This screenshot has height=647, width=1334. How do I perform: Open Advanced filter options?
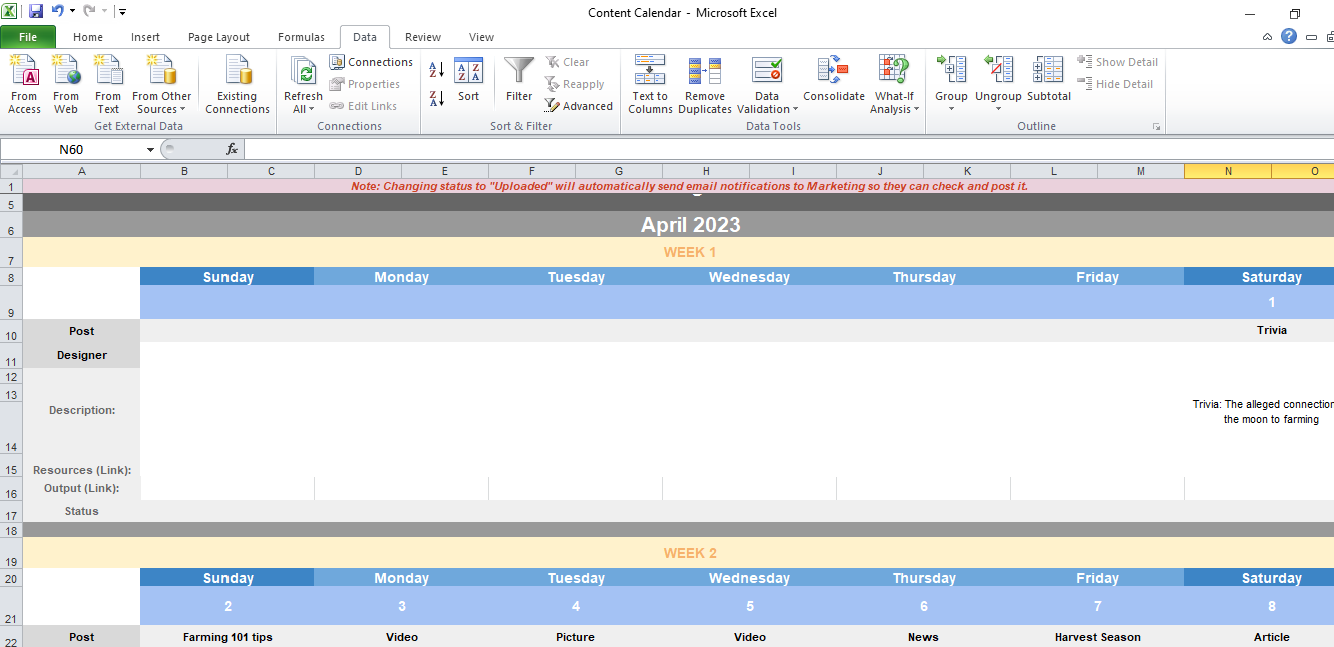(578, 106)
